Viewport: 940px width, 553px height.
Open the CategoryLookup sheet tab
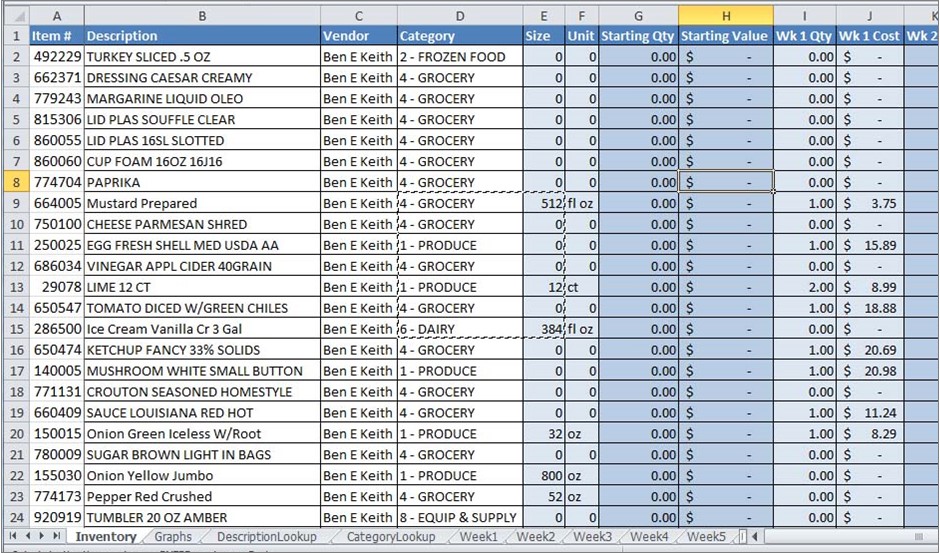click(x=390, y=537)
